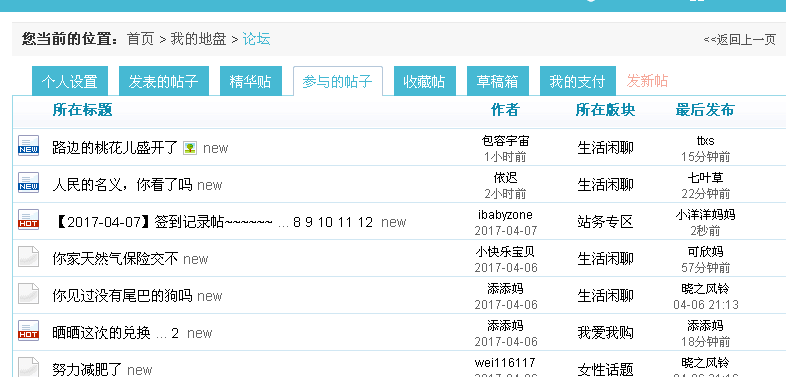Screen dimensions: 786x377
Task: Click author 小快乐宝贝
Action: pyautogui.click(x=505, y=252)
